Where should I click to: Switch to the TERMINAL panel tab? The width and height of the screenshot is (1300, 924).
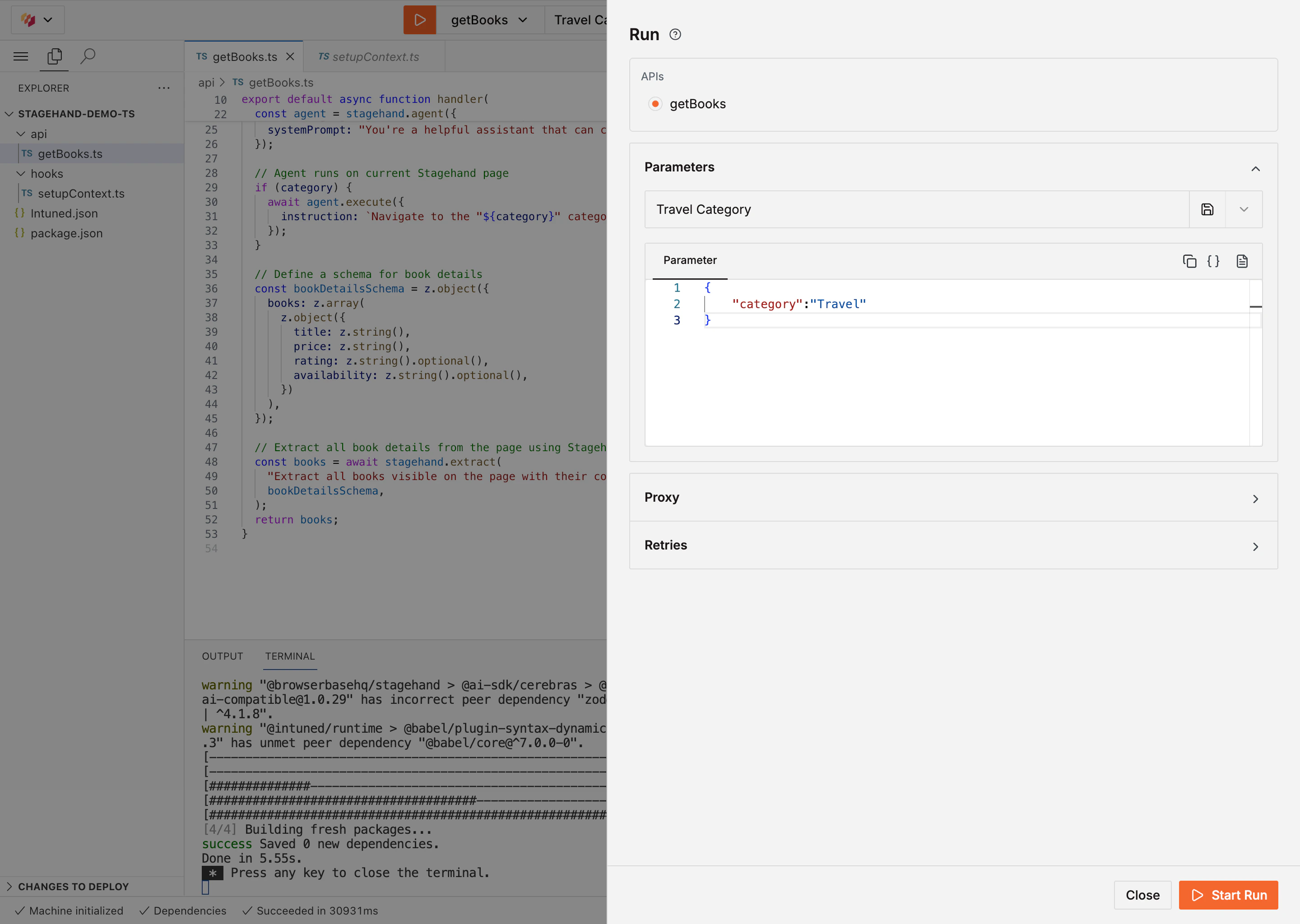(x=290, y=656)
